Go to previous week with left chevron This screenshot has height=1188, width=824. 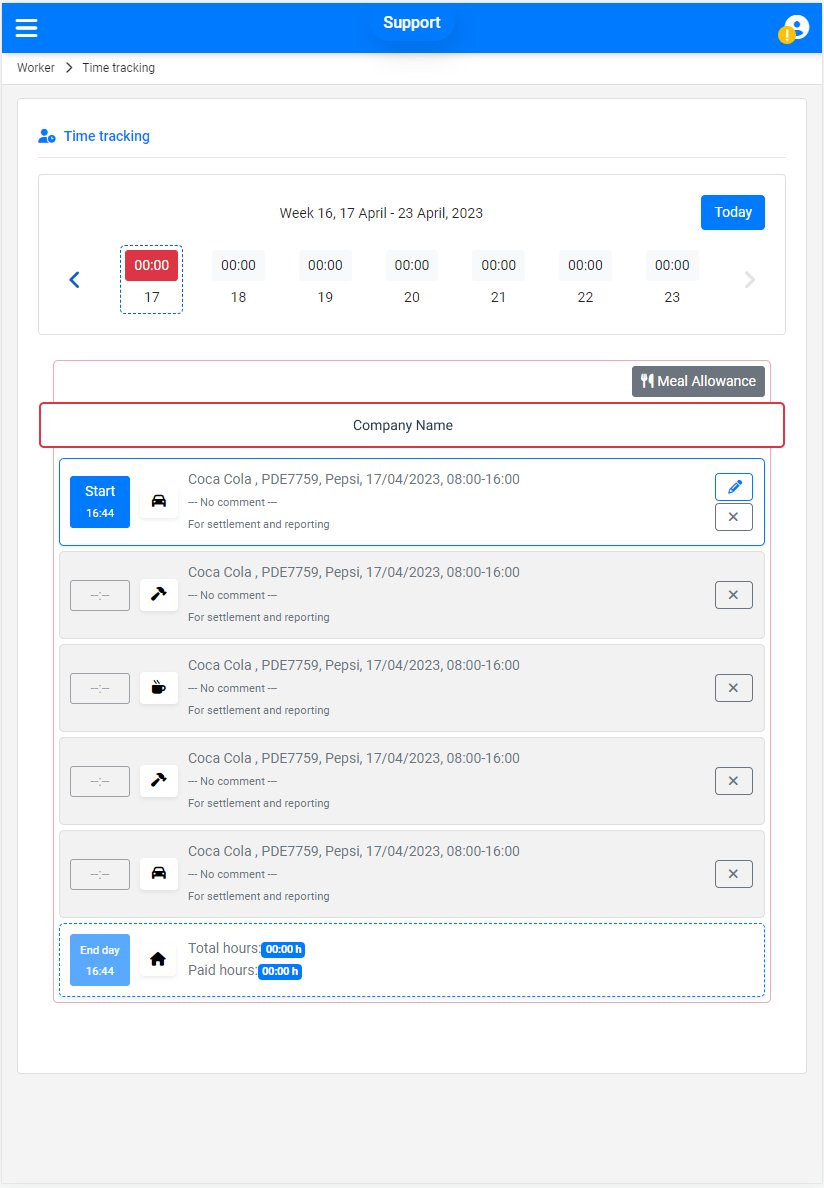74,280
